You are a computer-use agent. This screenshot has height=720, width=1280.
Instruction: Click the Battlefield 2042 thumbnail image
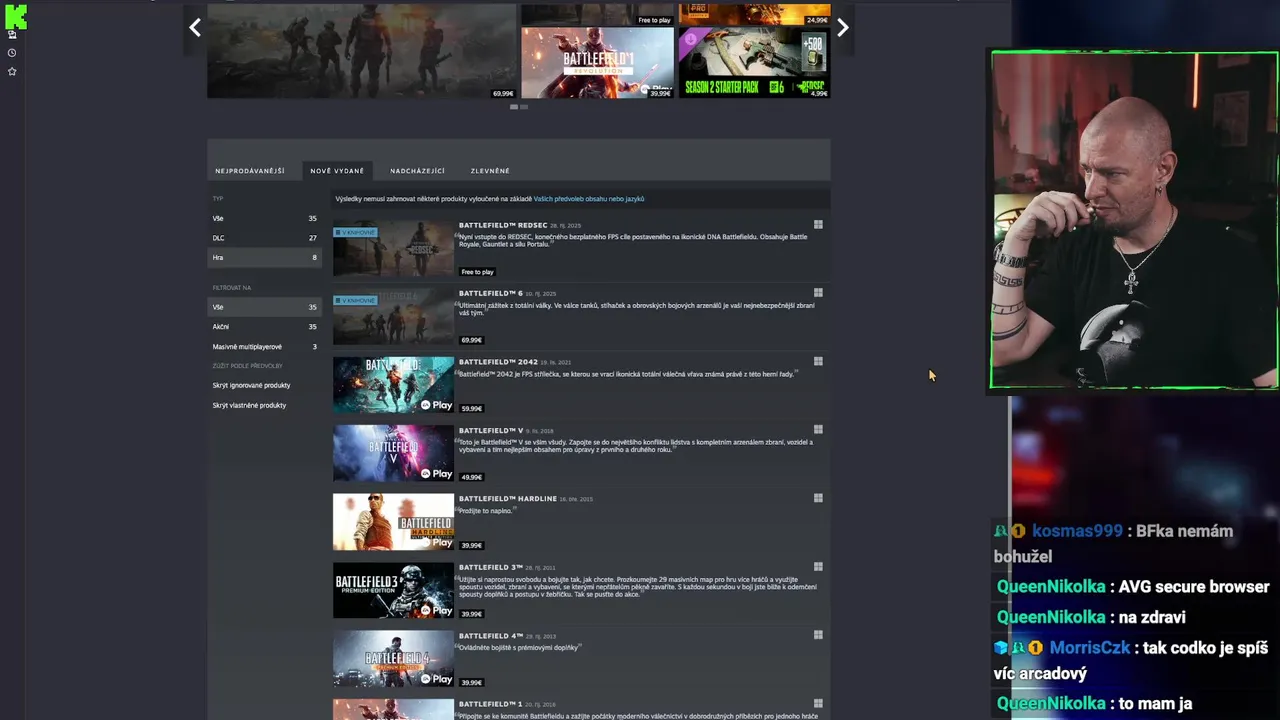point(393,385)
